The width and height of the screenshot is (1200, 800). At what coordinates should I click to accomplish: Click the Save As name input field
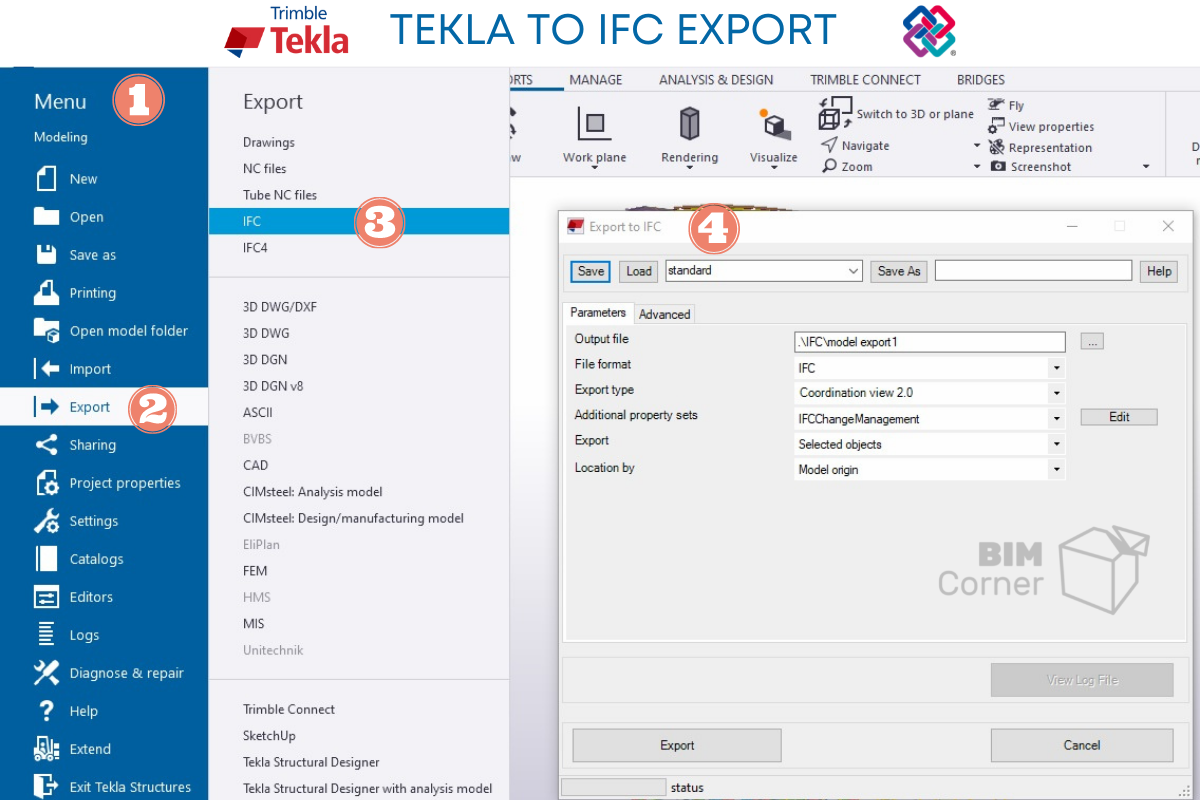(x=1033, y=271)
